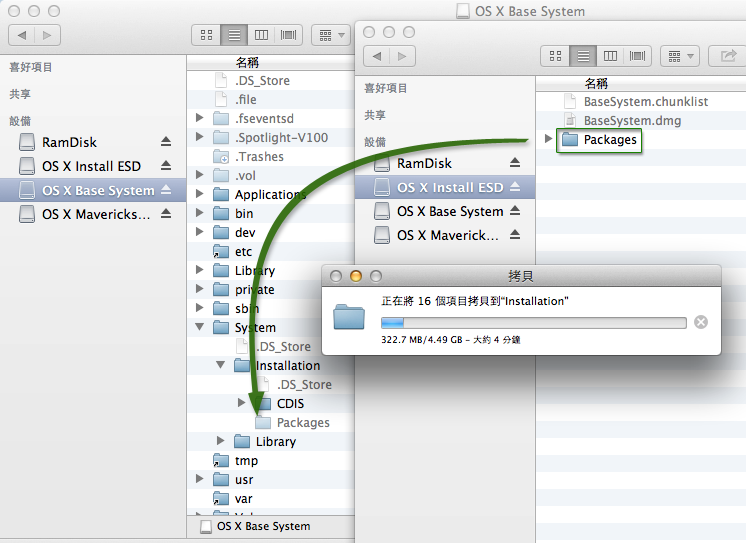Cancel the copy operation with the X button
The image size is (746, 543).
click(701, 322)
